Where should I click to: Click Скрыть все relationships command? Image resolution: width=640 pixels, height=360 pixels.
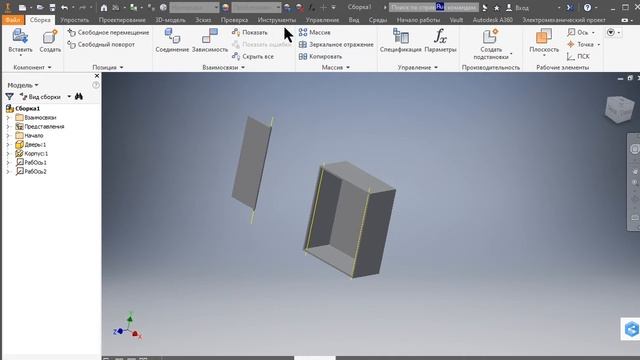[253, 56]
